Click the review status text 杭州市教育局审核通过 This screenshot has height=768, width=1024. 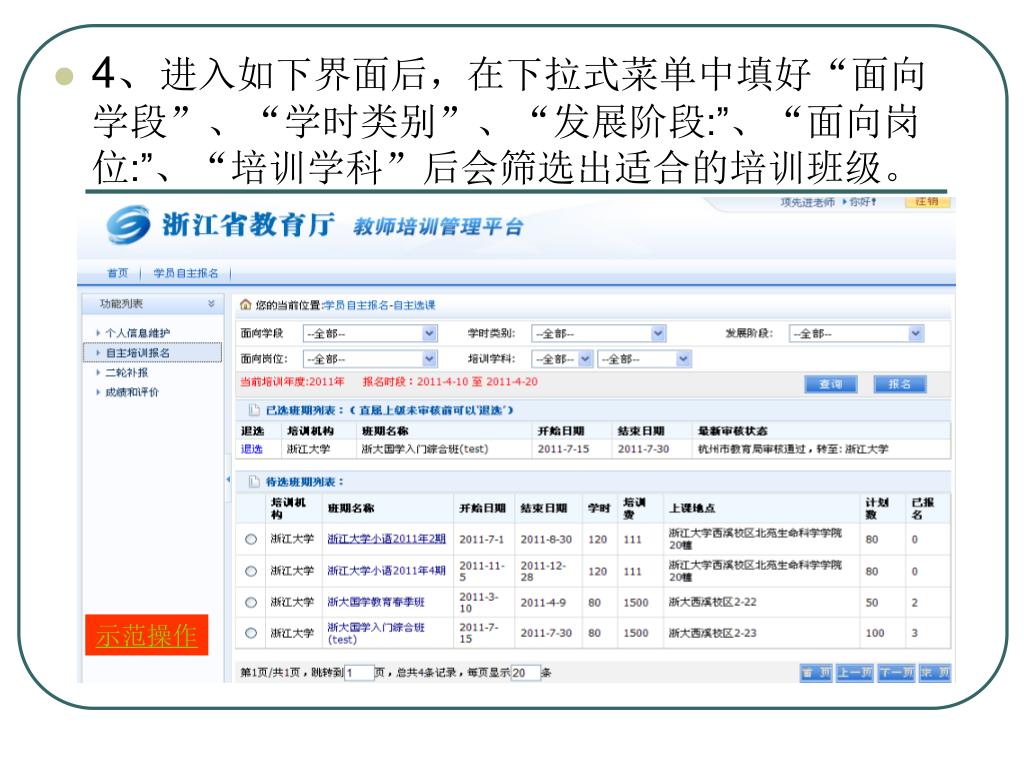751,449
